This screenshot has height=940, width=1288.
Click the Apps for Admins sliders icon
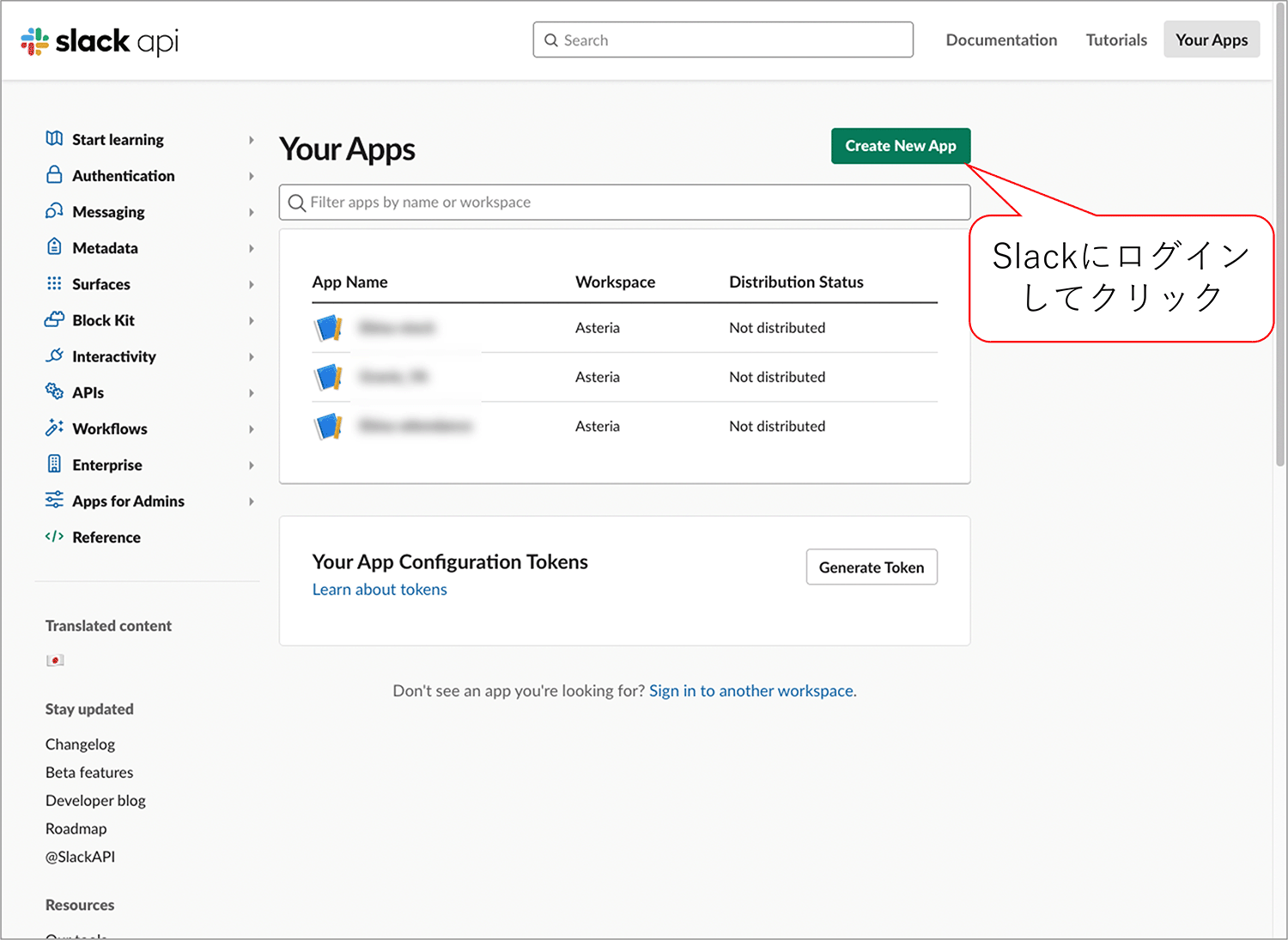(54, 500)
